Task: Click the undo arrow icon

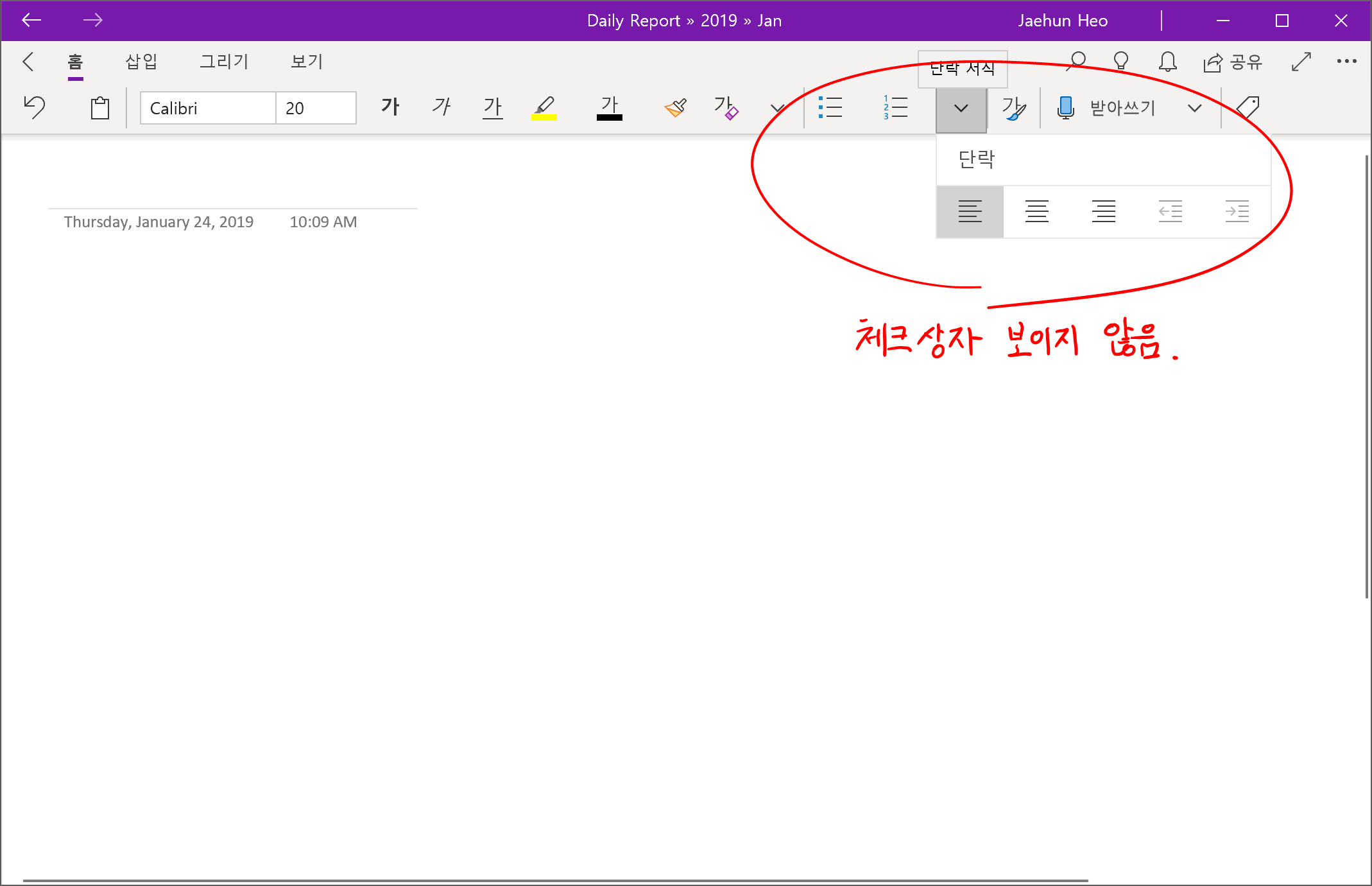Action: click(35, 107)
